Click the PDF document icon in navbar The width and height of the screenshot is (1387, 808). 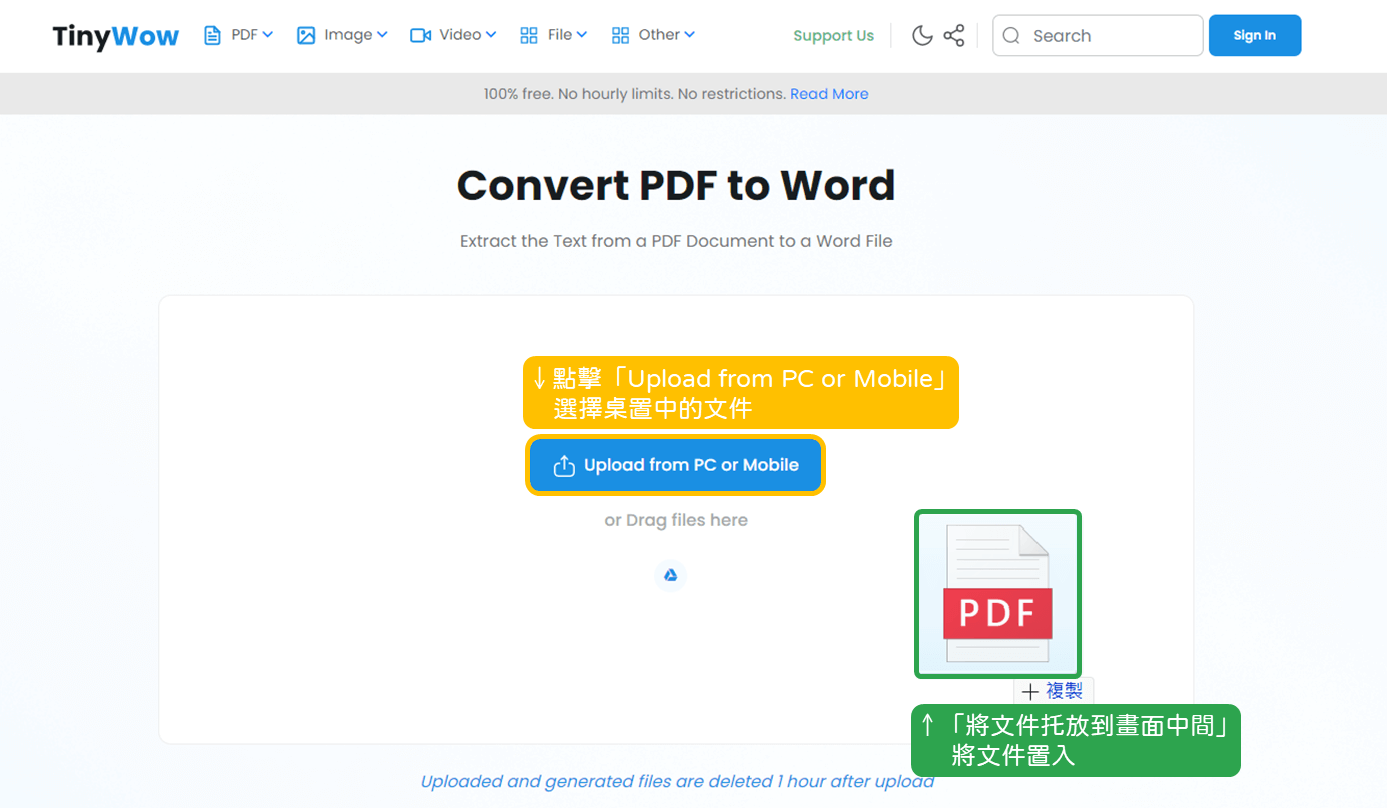pos(212,35)
